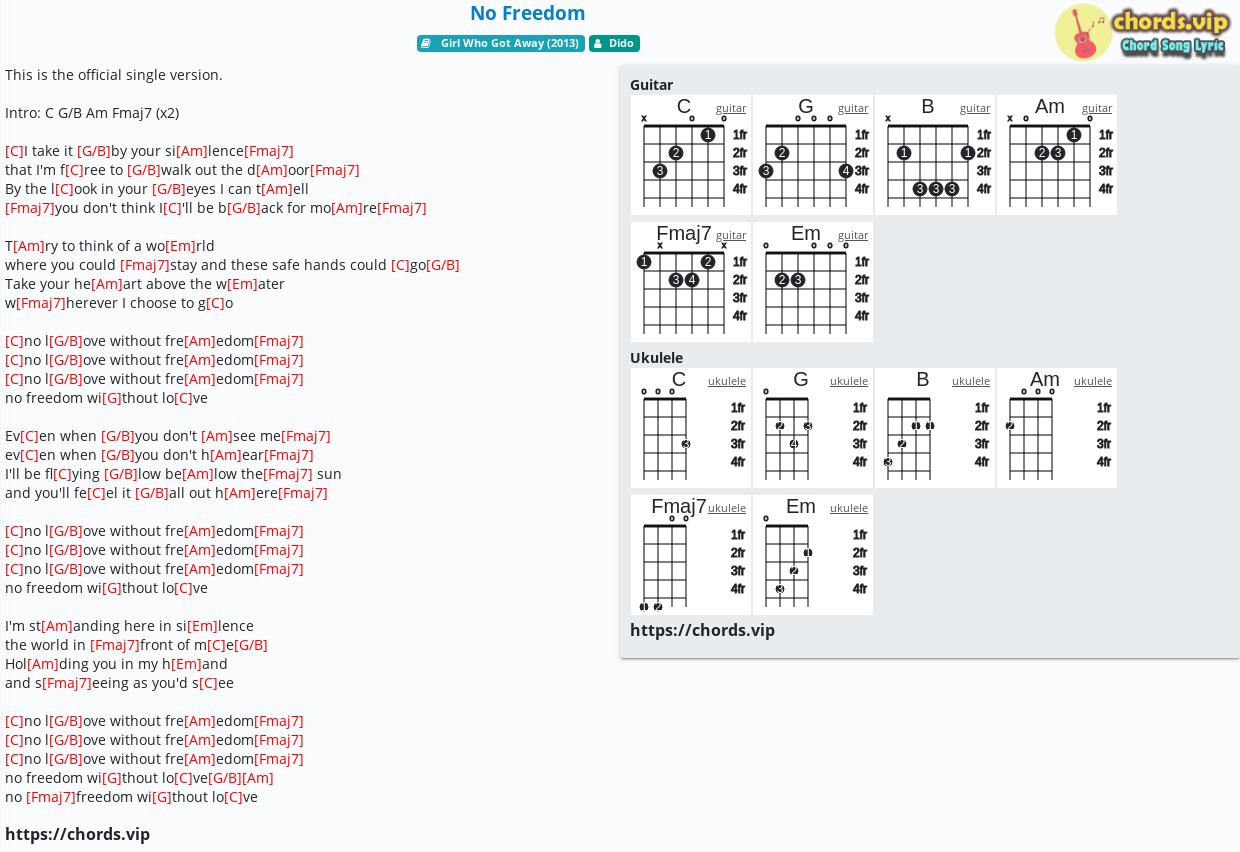The height and width of the screenshot is (852, 1240).
Task: Click the ukulele Em chord diagram
Action: tap(813, 555)
